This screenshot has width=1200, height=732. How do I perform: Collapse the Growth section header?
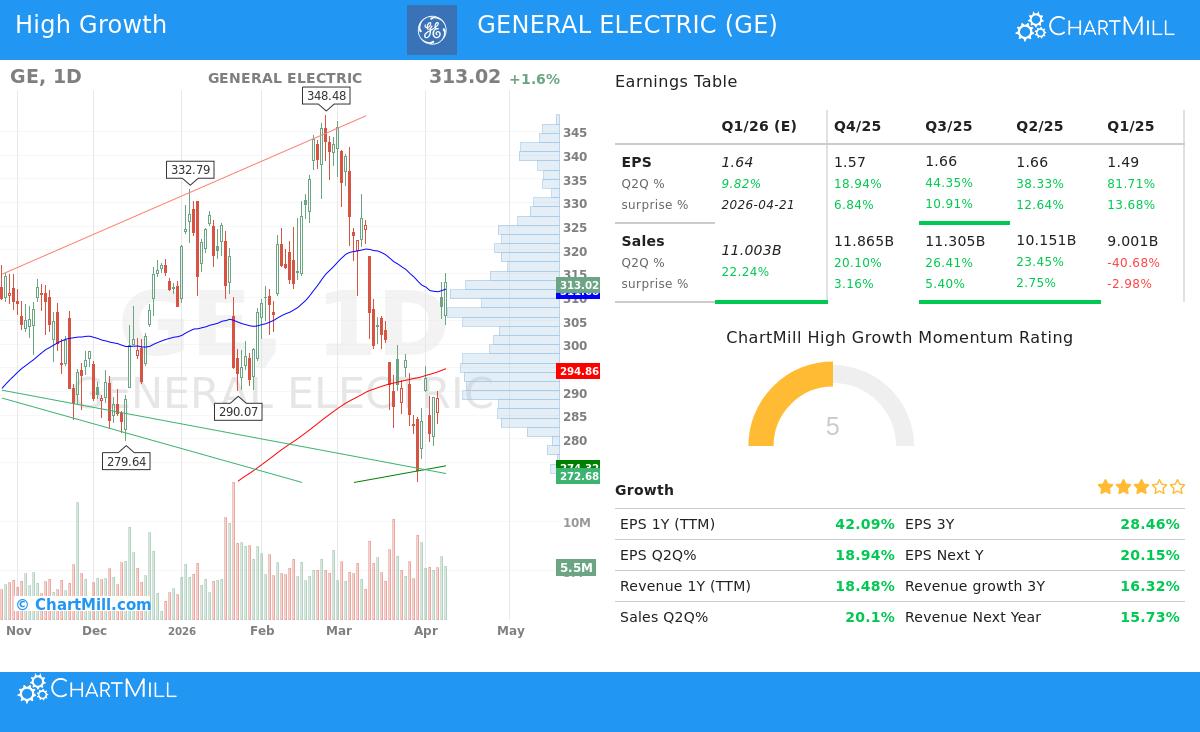coord(645,490)
